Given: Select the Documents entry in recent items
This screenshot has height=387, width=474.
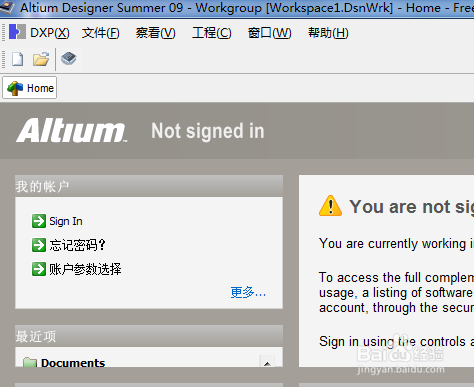Looking at the screenshot, I should pos(73,362).
